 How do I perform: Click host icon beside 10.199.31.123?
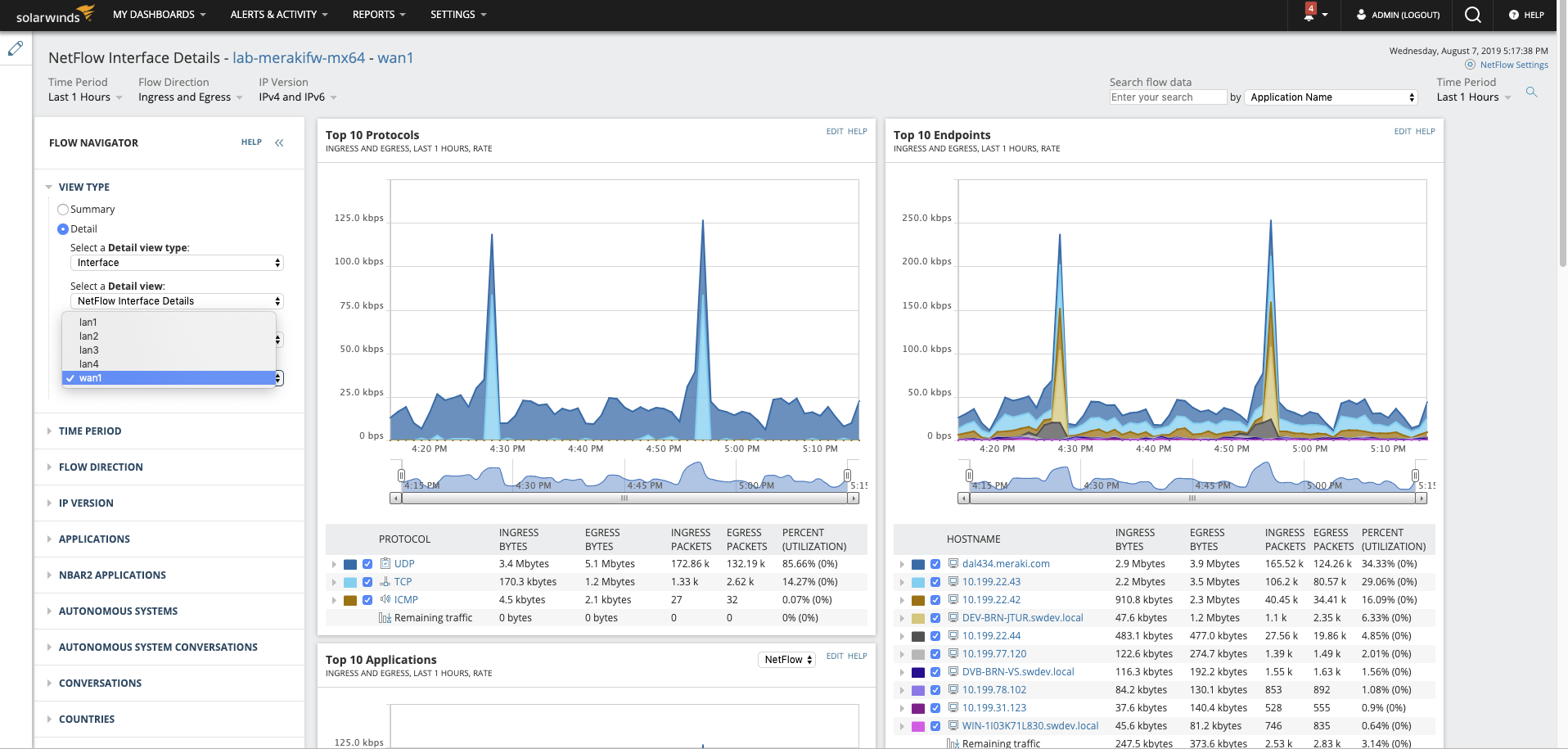pos(953,707)
